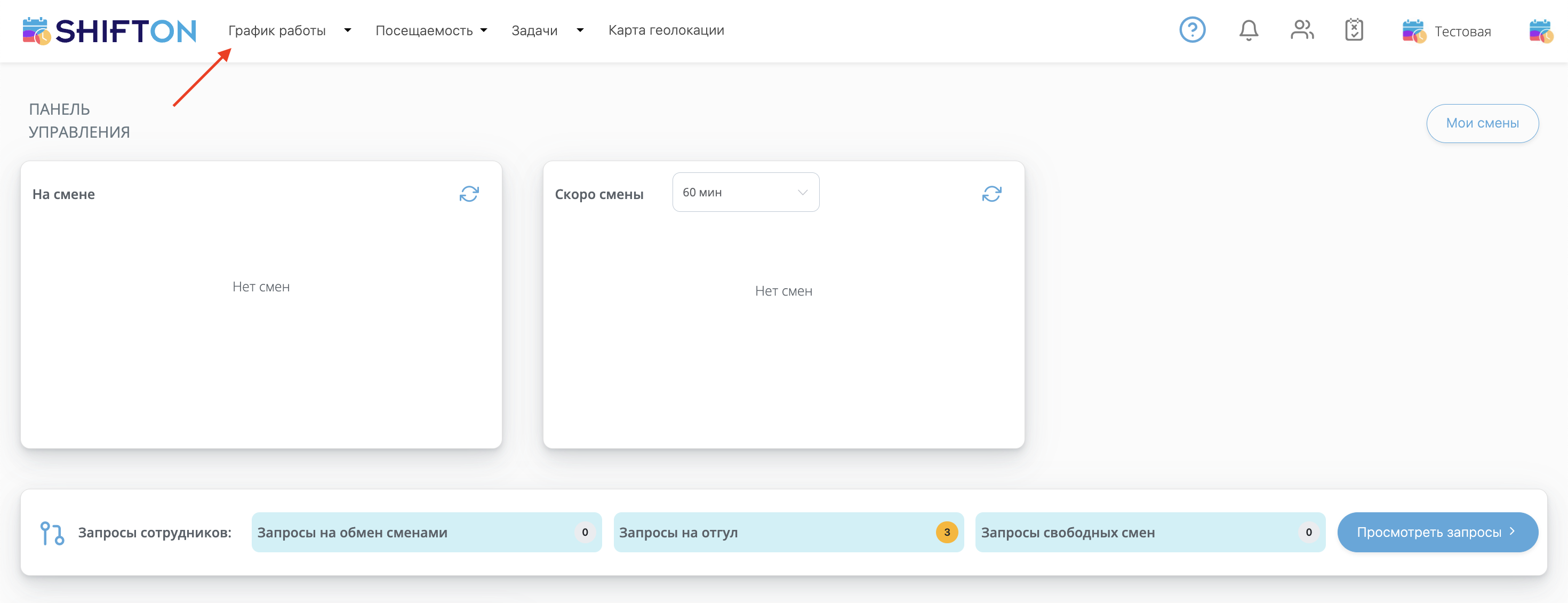Click the 0 badge on Запросы на обмен сменами
This screenshot has height=603, width=1568.
(x=585, y=533)
